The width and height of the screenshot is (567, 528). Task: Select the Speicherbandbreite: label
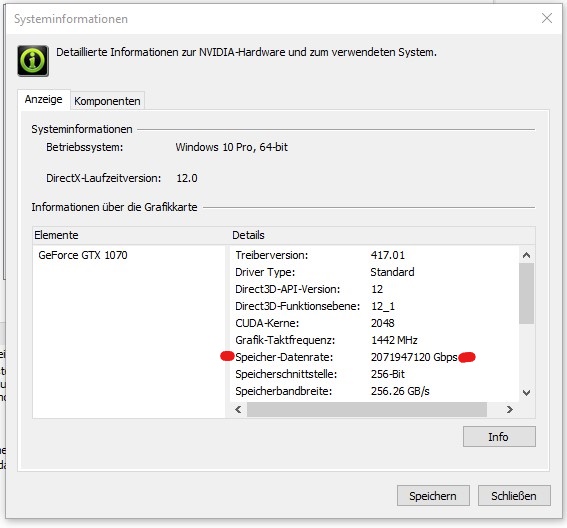(x=284, y=391)
